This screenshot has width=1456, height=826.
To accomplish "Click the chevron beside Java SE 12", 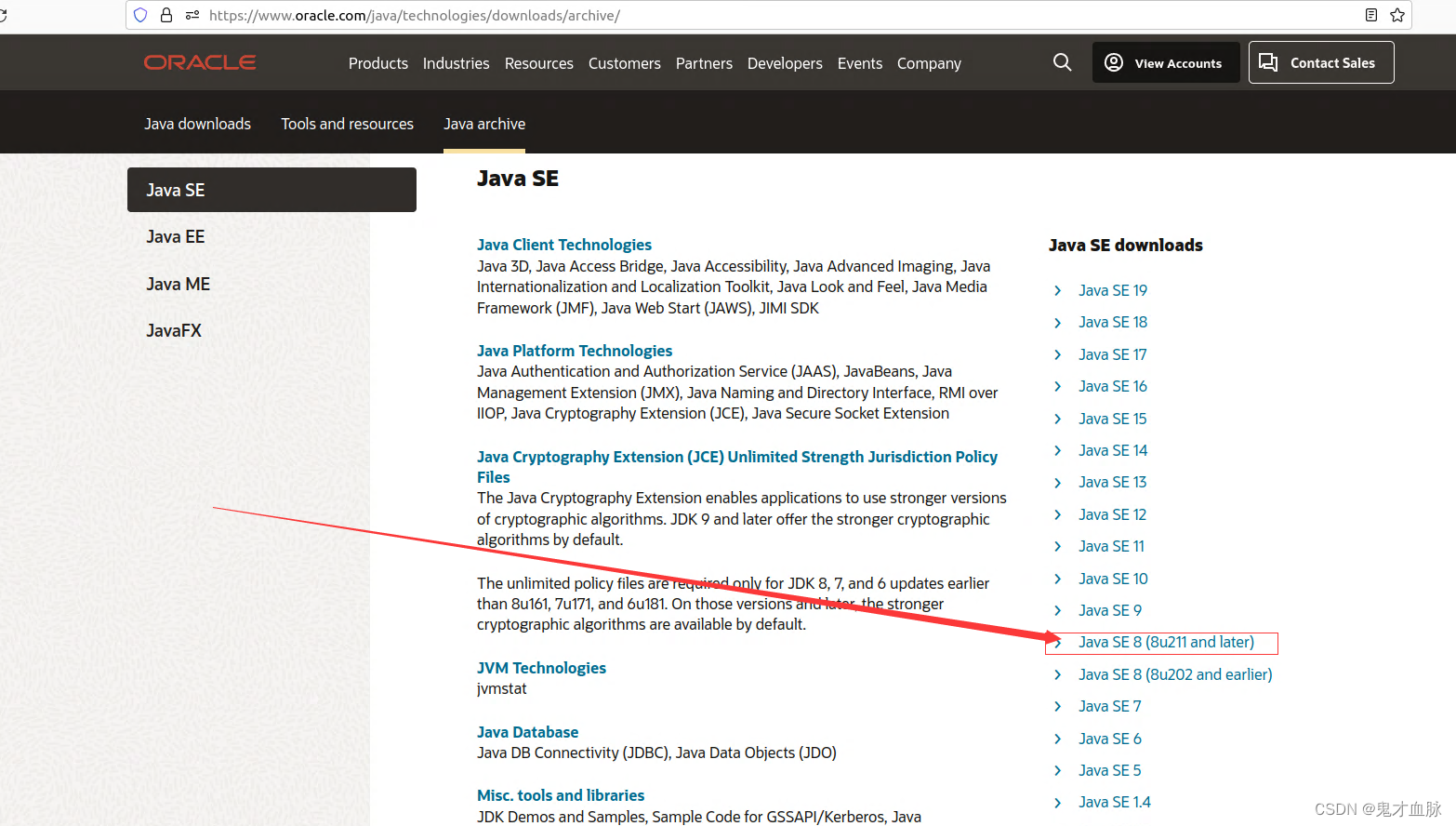I will pyautogui.click(x=1058, y=515).
